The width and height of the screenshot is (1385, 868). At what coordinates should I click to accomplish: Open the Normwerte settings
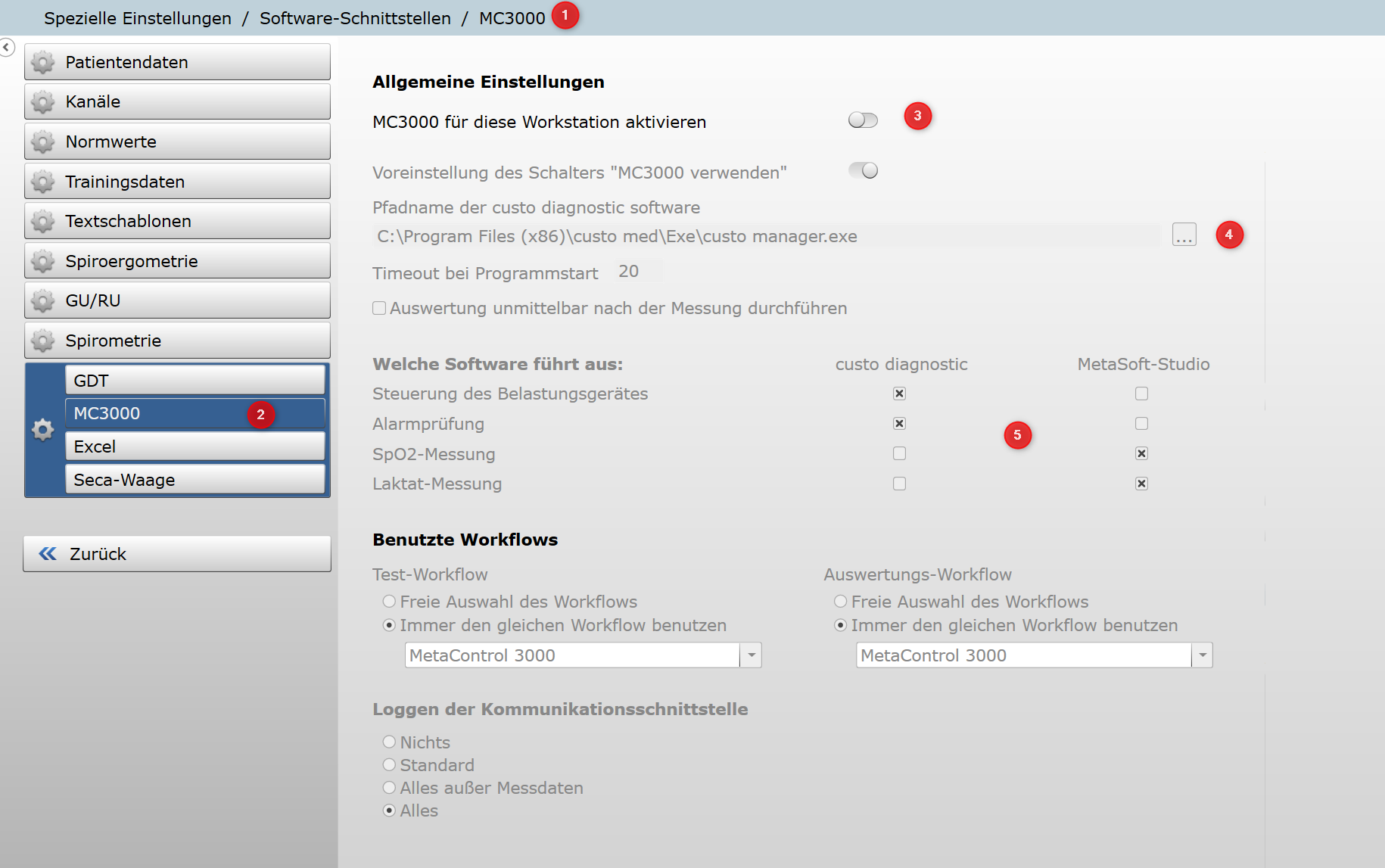[177, 142]
